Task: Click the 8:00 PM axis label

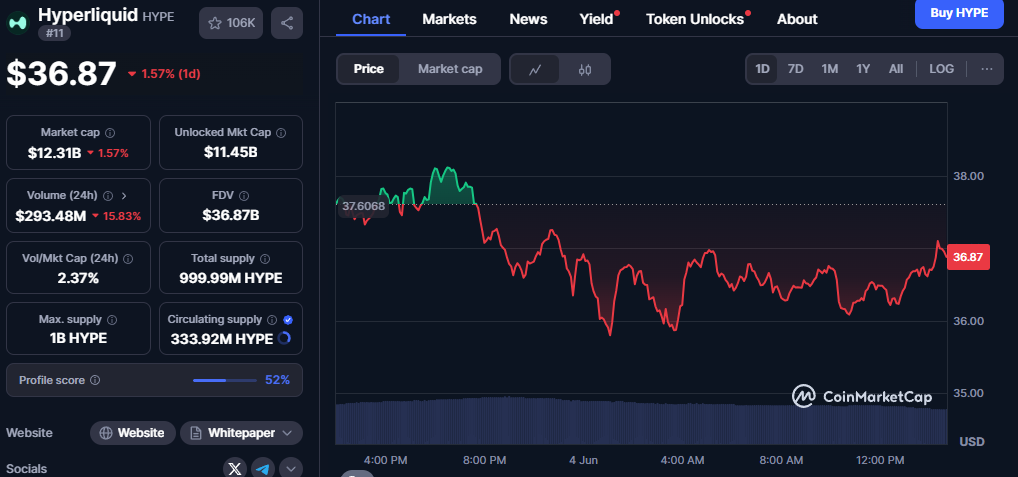Action: (x=484, y=460)
